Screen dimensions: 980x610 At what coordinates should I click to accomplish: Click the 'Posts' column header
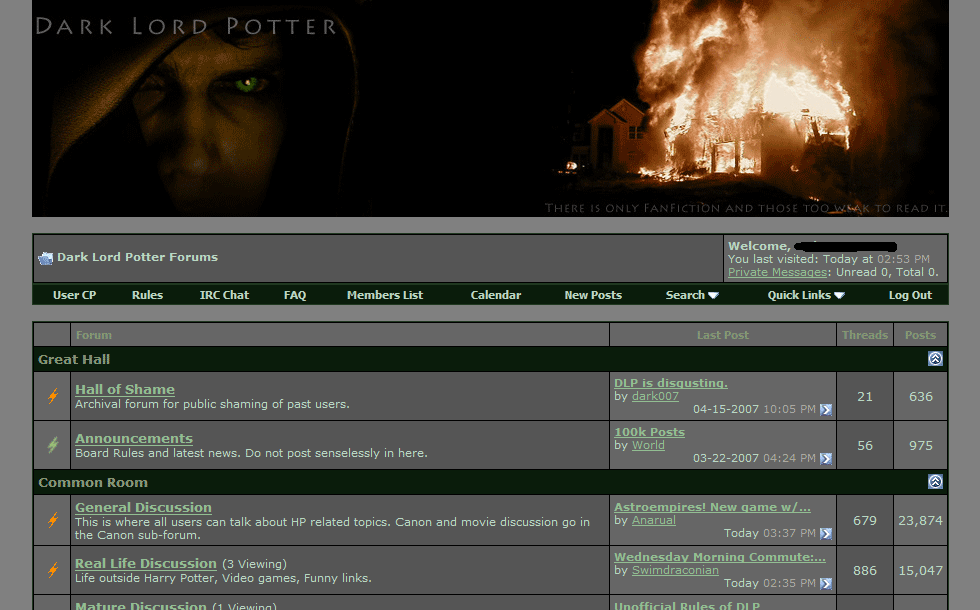pos(921,335)
